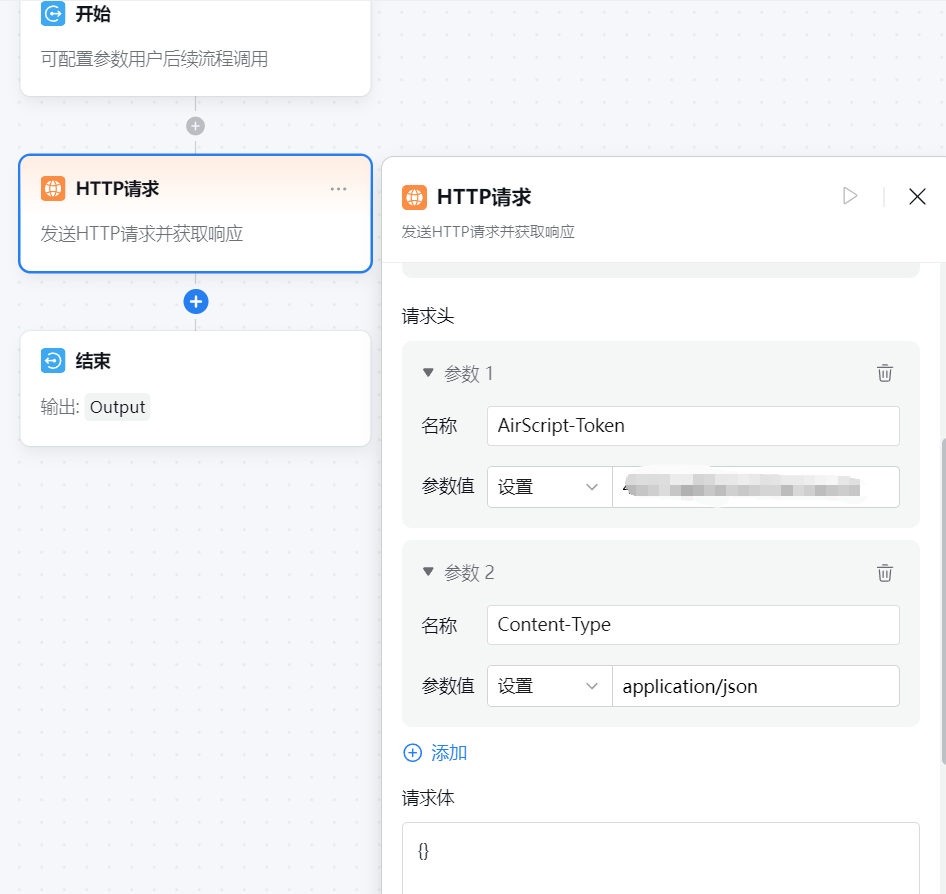Click the 请求体 text area

(x=661, y=858)
